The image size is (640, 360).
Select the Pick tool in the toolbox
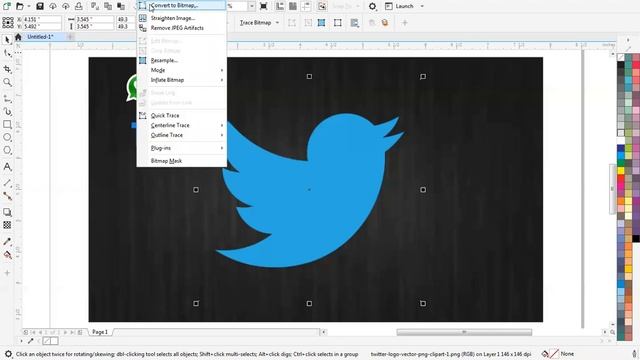[7, 40]
